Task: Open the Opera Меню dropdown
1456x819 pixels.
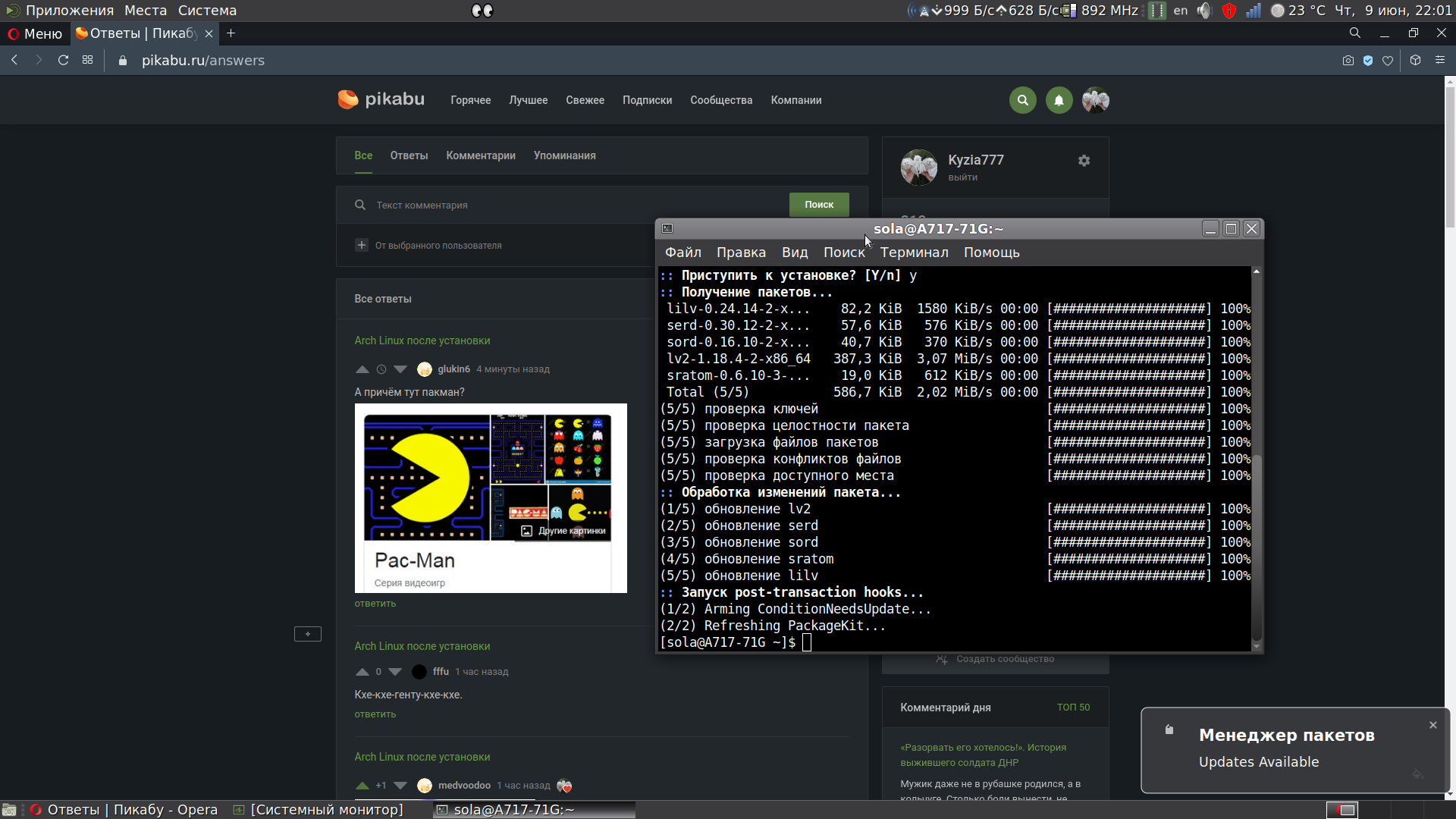Action: [35, 33]
